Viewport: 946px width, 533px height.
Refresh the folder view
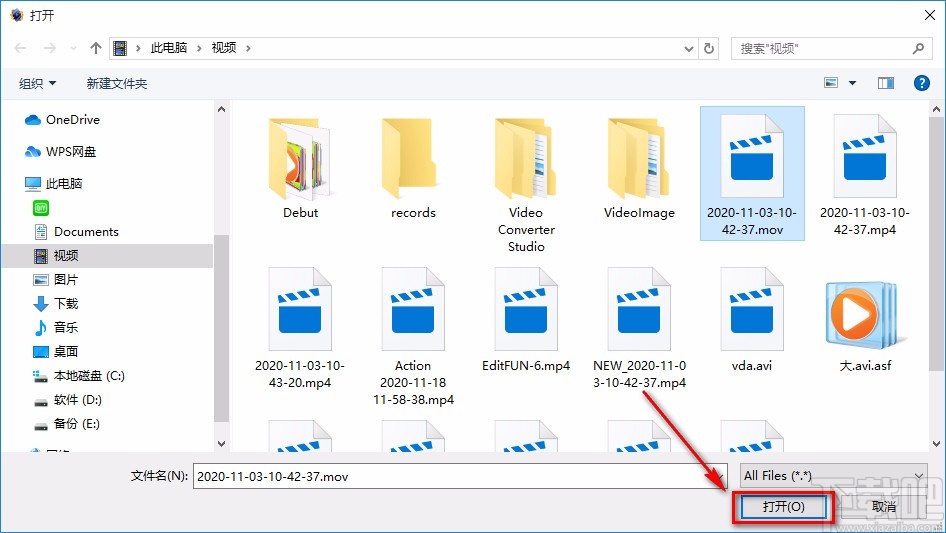pyautogui.click(x=710, y=48)
